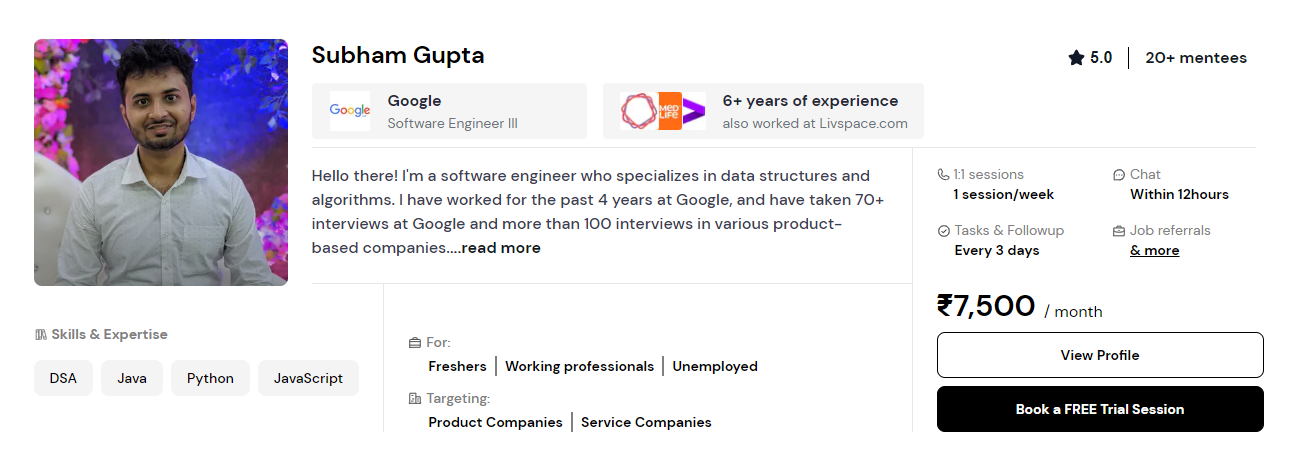Click the Tasks & Followup checkmark icon
This screenshot has width=1299, height=468.
pyautogui.click(x=943, y=231)
